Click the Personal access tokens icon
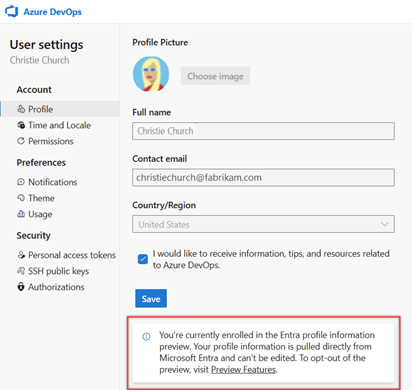This screenshot has width=412, height=390. [x=21, y=255]
